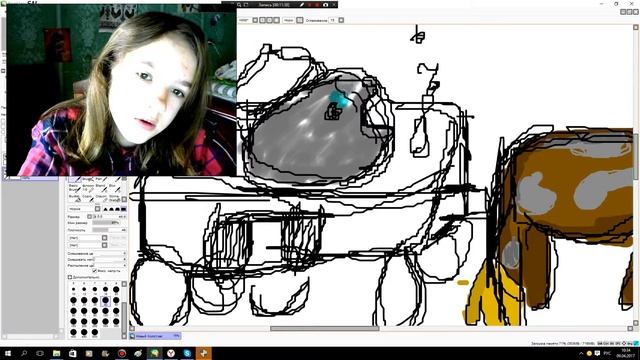Select the Copic marker tool

[87, 198]
